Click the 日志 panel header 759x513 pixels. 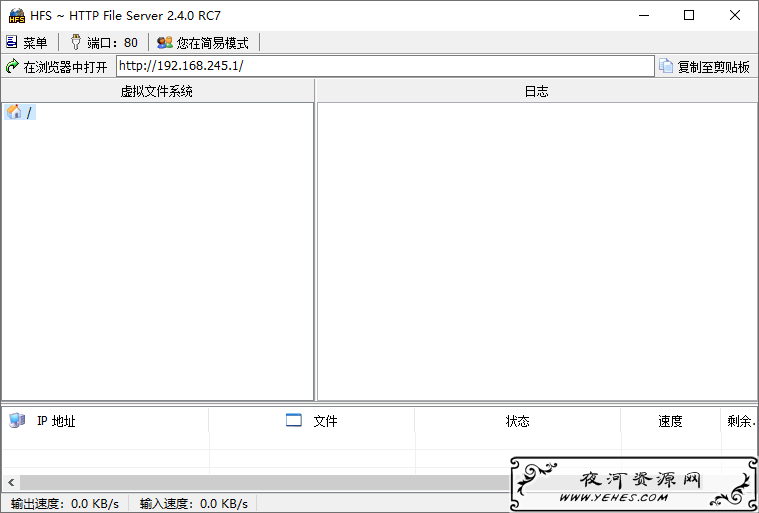536,91
